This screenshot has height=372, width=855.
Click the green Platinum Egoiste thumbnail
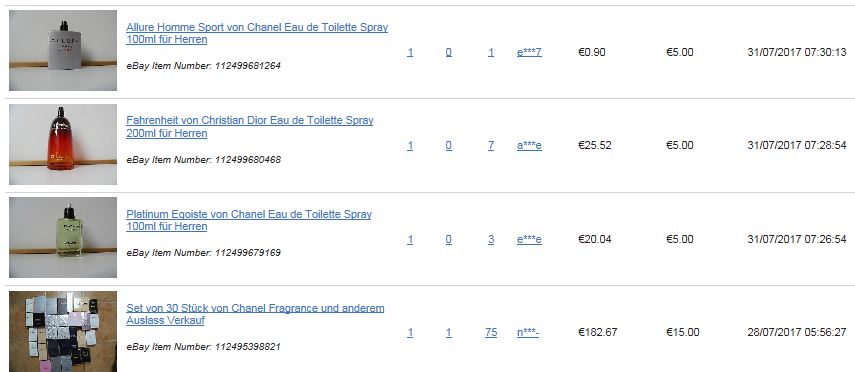63,237
